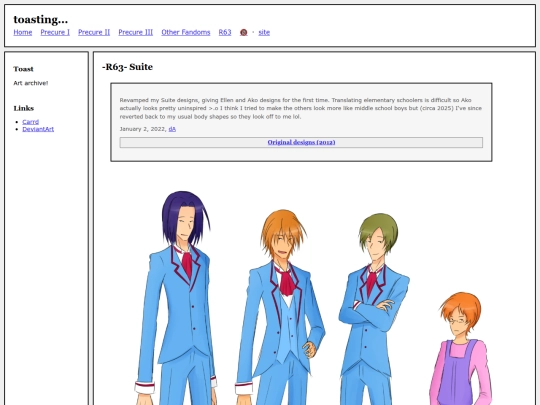Click the -R63- Suite heading

point(127,67)
